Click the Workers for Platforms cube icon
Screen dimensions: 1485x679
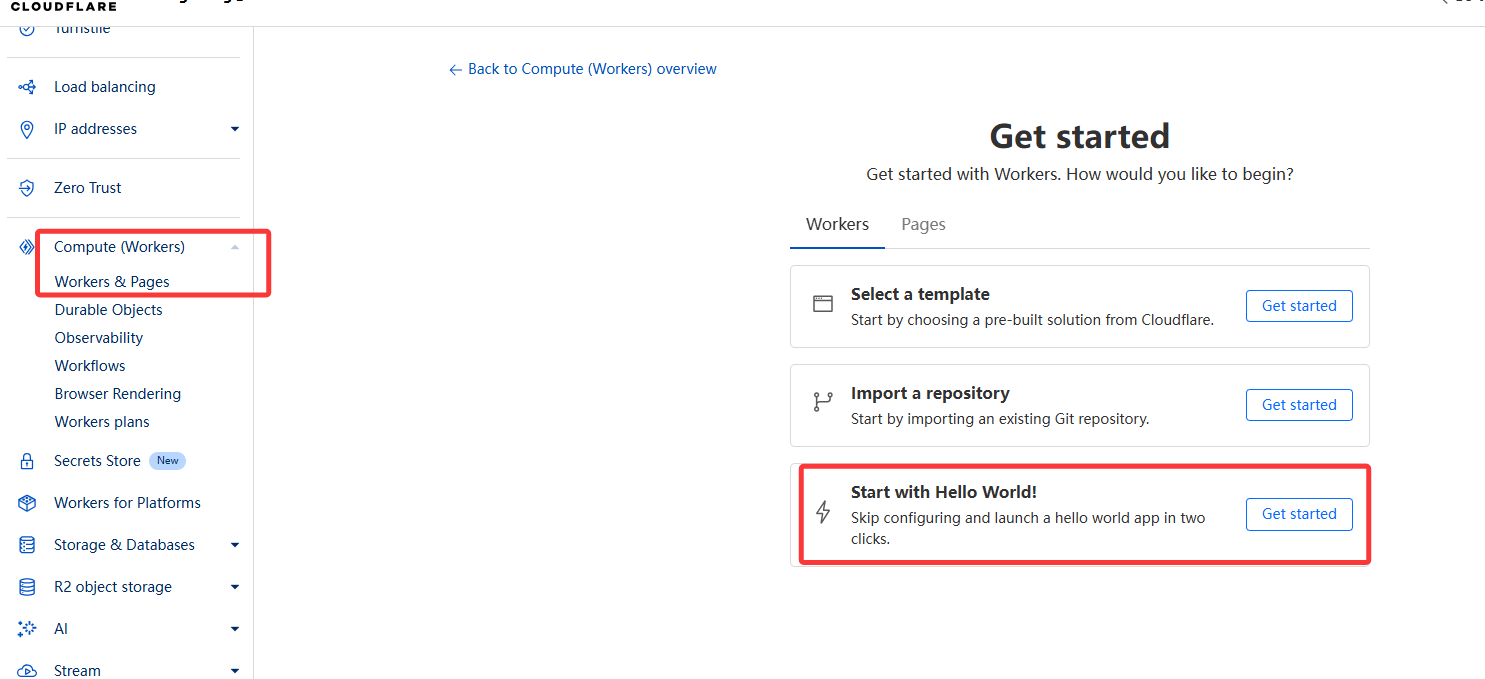[x=27, y=503]
